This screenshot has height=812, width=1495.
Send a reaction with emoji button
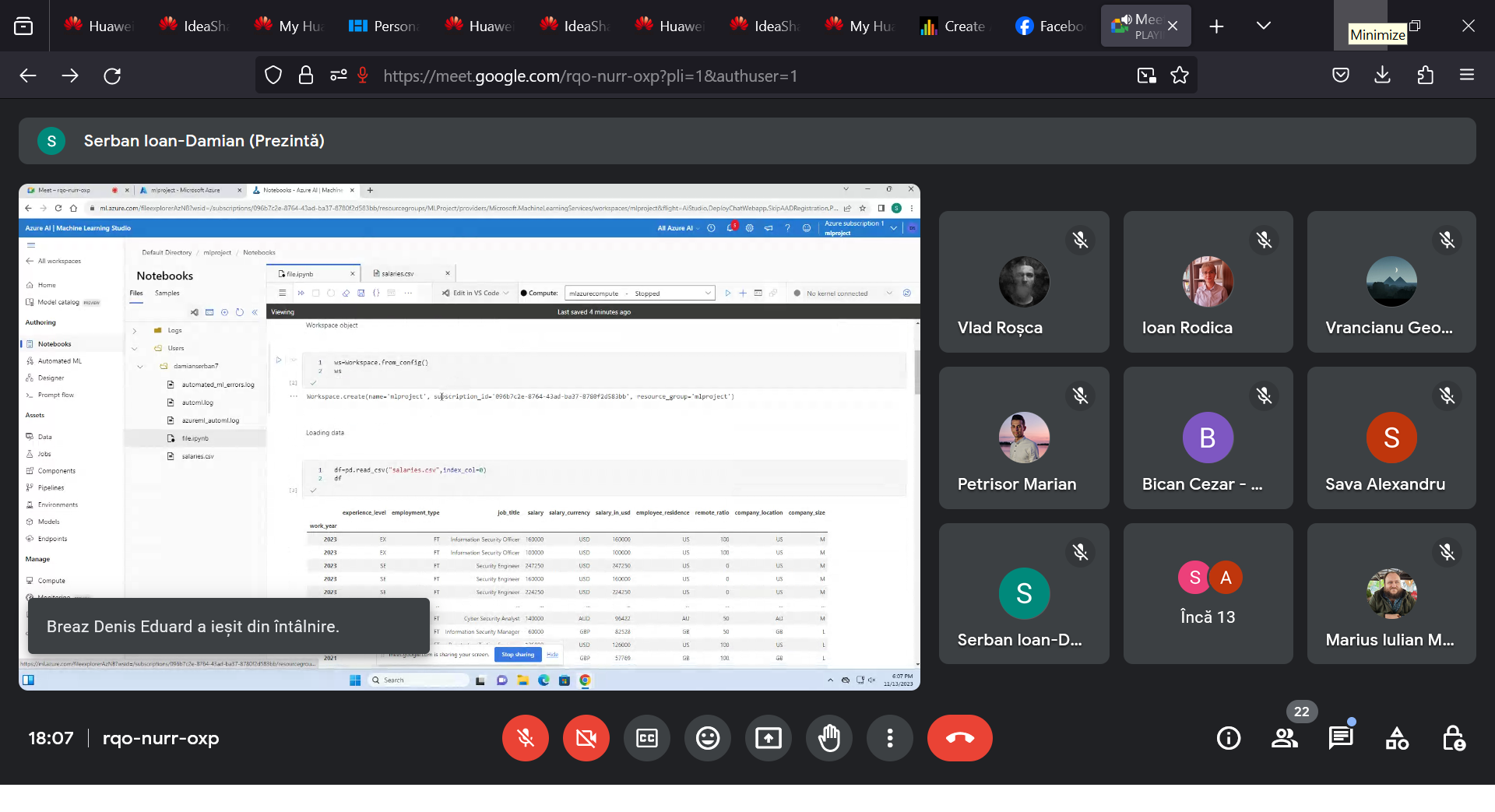708,738
